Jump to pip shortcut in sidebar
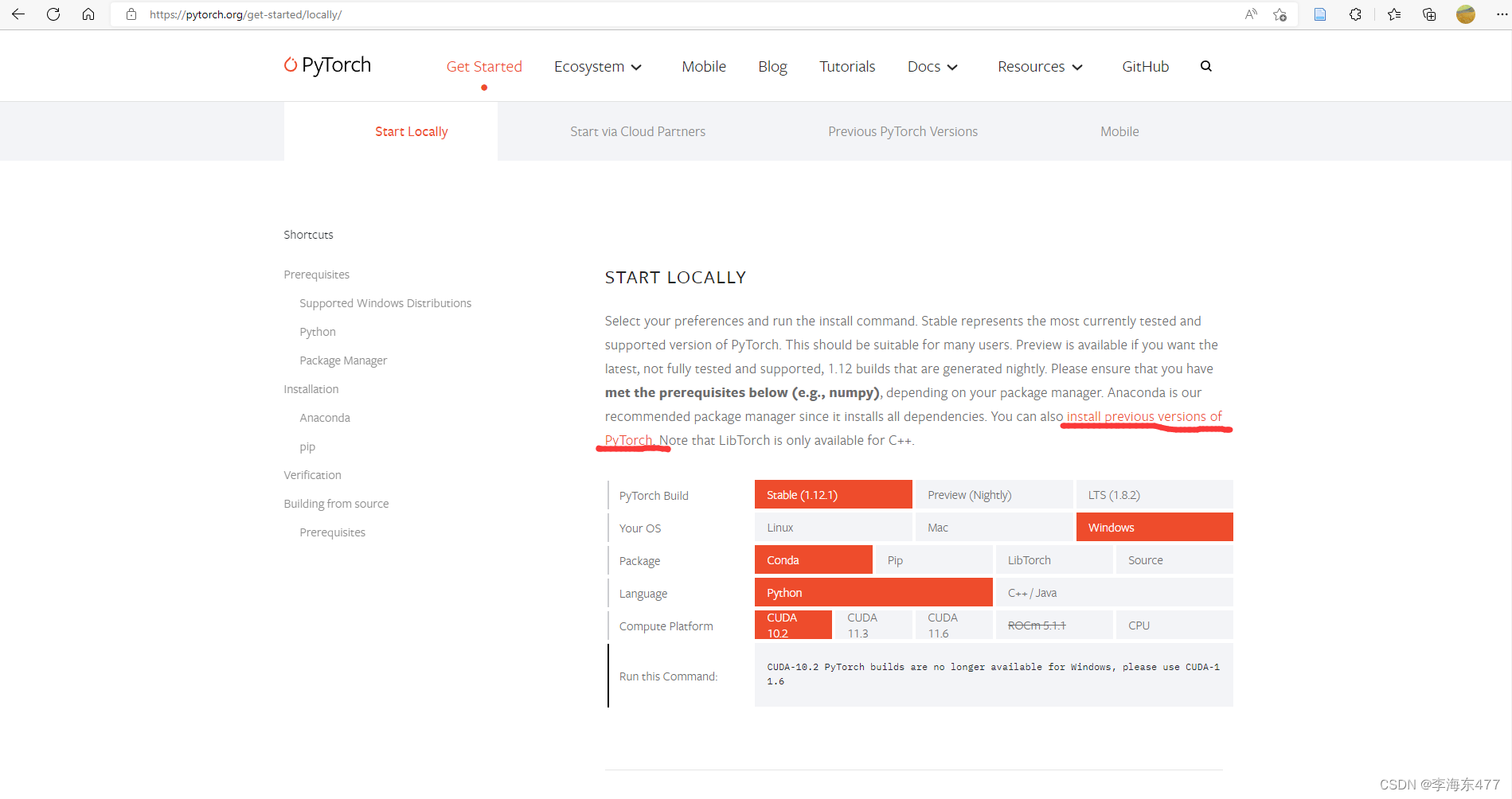Image resolution: width=1512 pixels, height=799 pixels. coord(307,446)
